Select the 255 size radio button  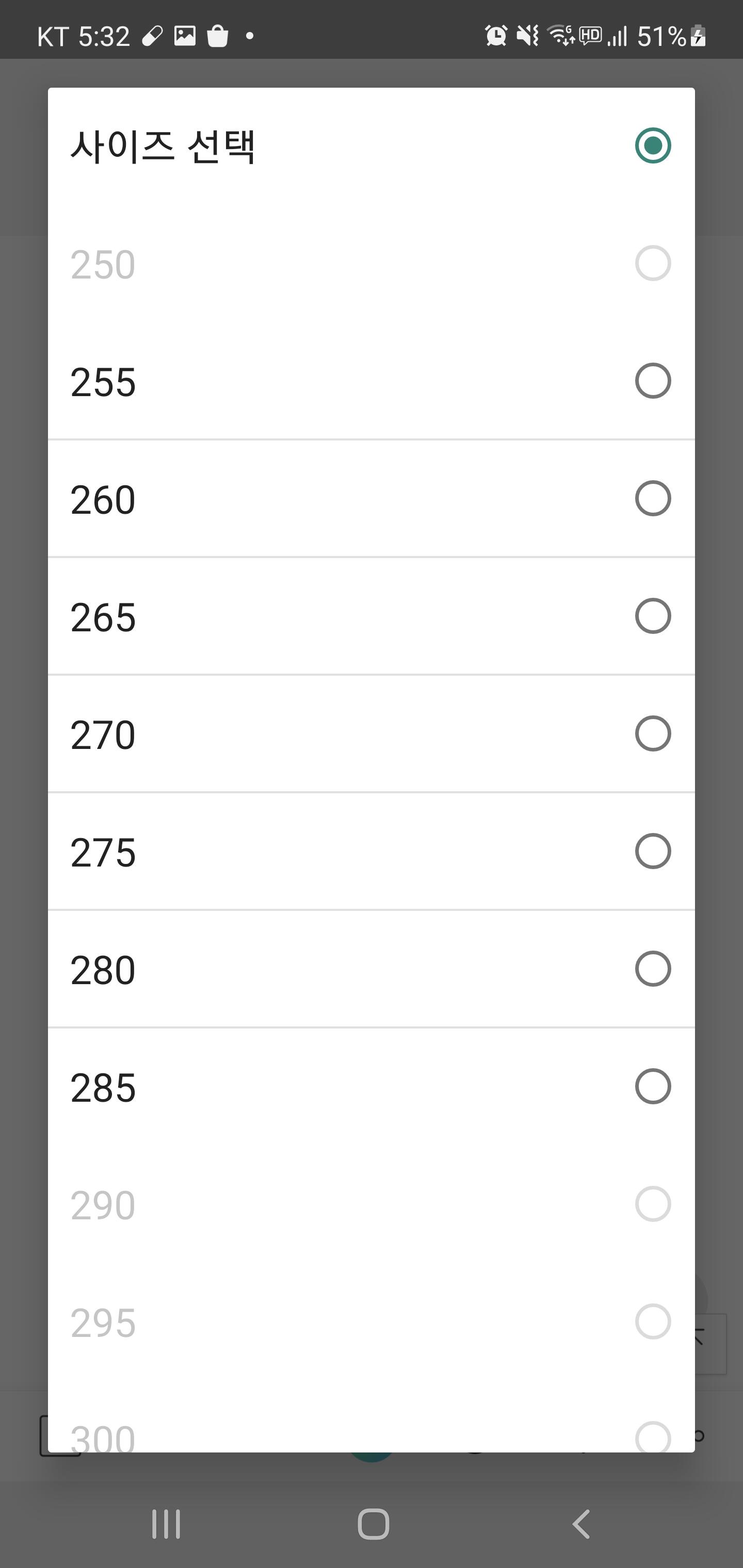pos(653,381)
